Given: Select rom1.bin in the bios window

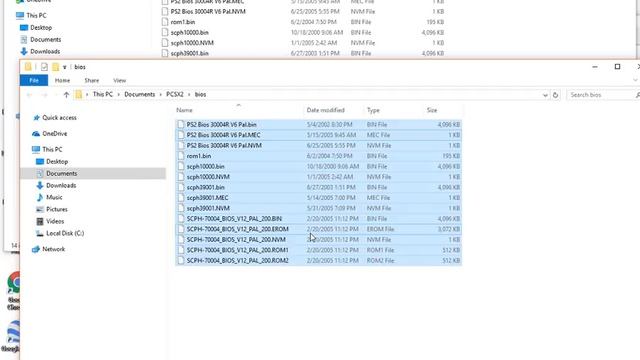Looking at the screenshot, I should (199, 156).
